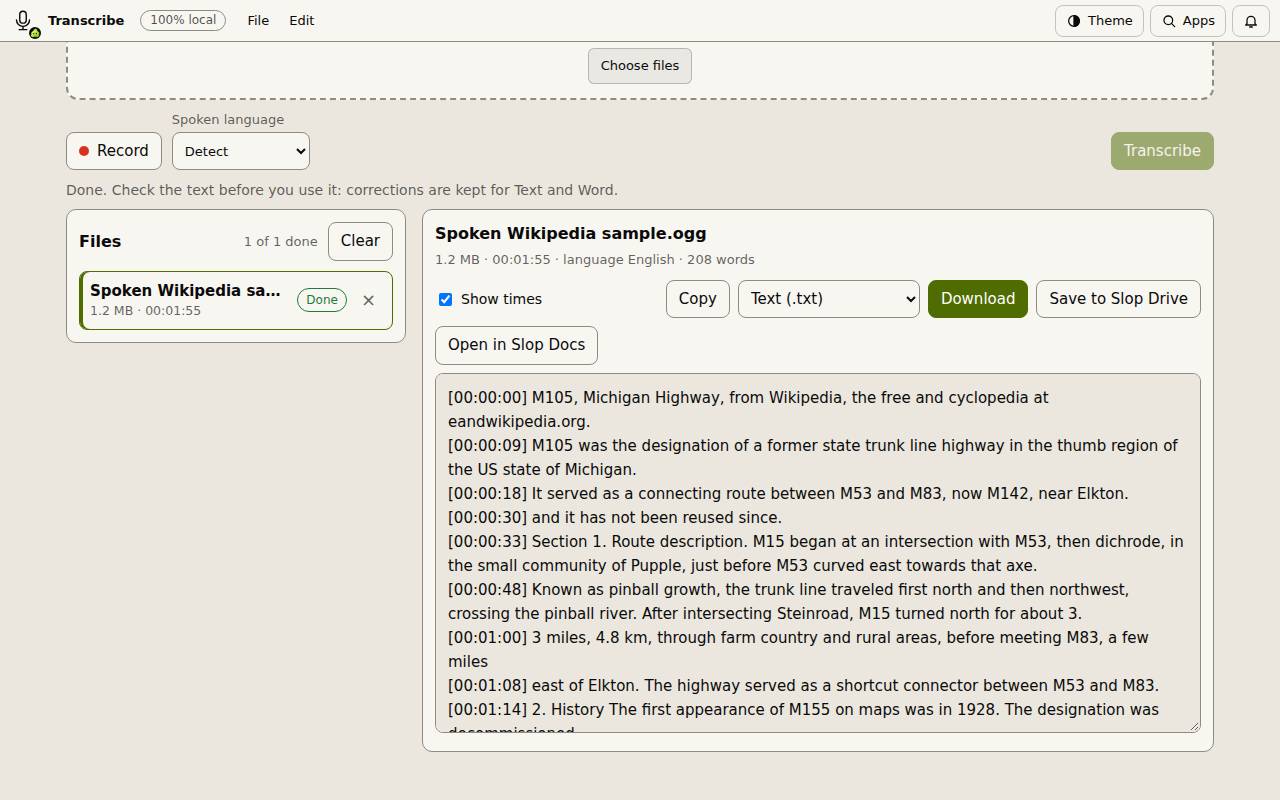Image resolution: width=1280 pixels, height=800 pixels.
Task: Open transcript in Slop Docs
Action: click(x=516, y=345)
